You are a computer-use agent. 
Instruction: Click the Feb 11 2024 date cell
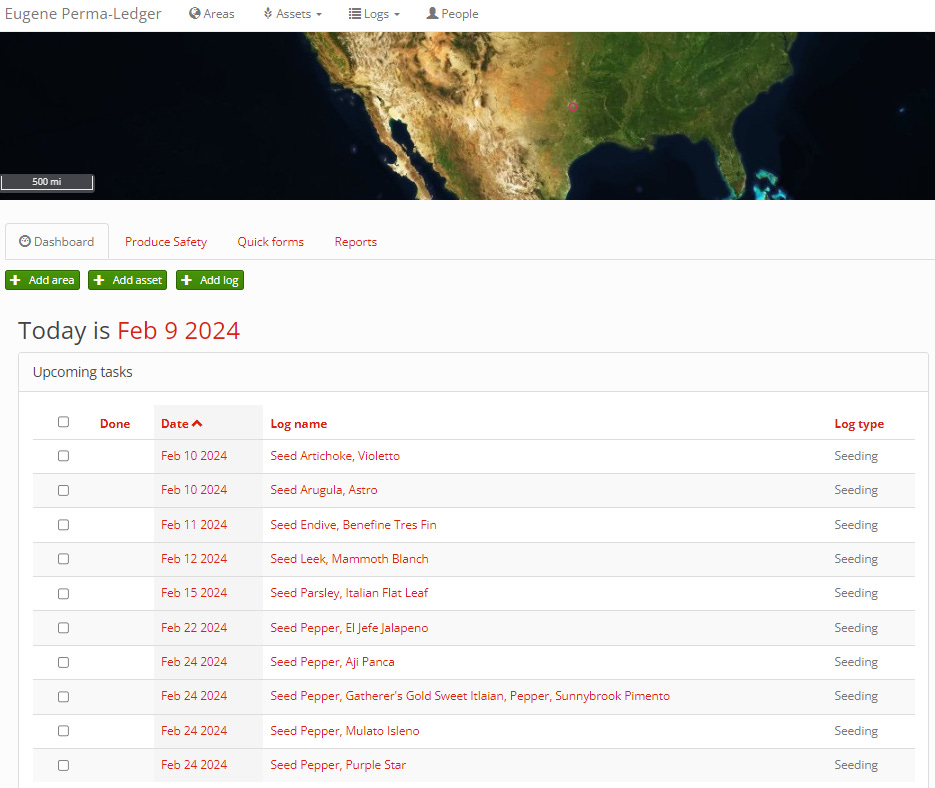[194, 525]
